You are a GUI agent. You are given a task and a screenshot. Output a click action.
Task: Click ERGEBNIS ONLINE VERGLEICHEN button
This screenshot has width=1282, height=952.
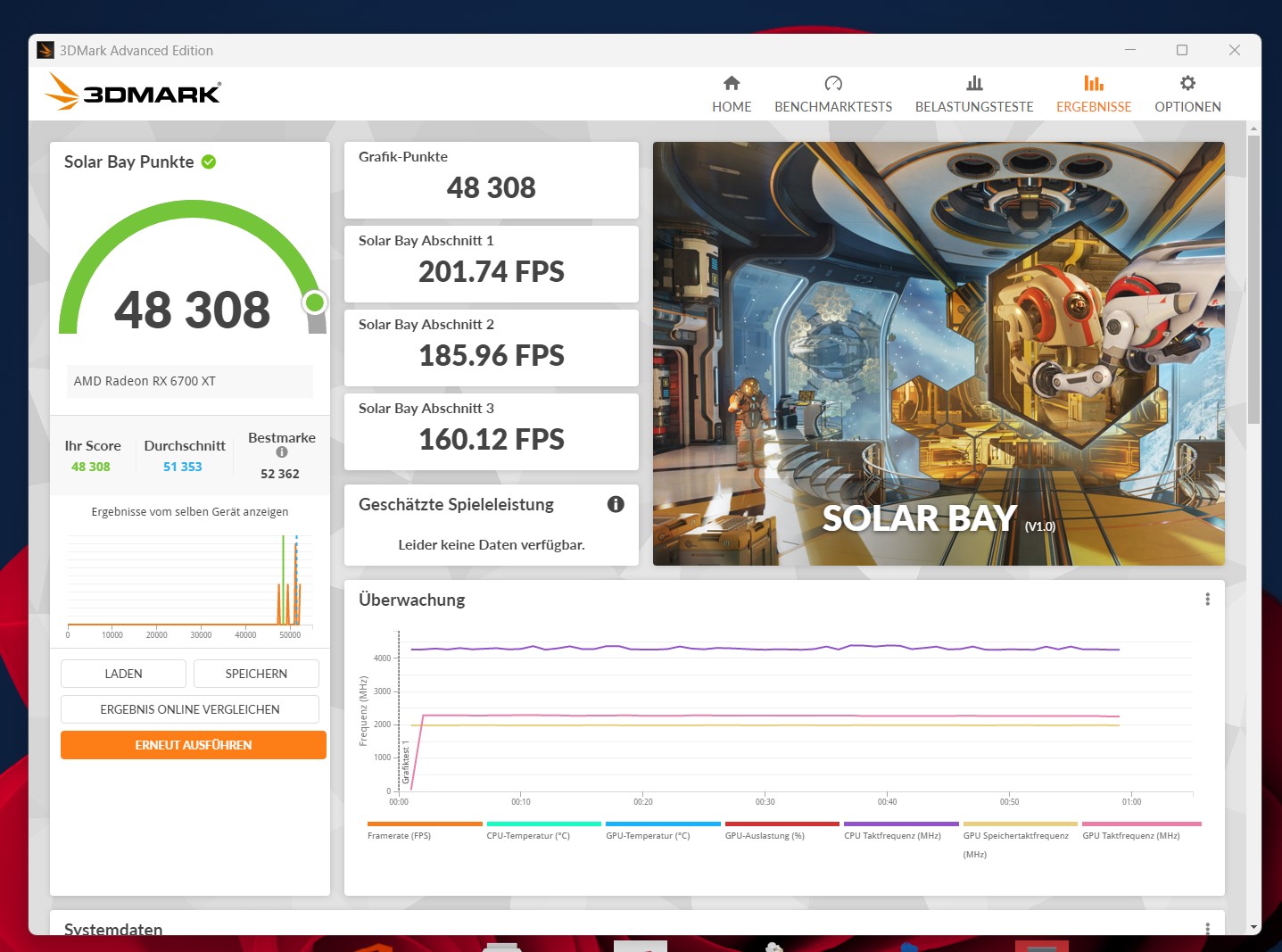(x=190, y=709)
